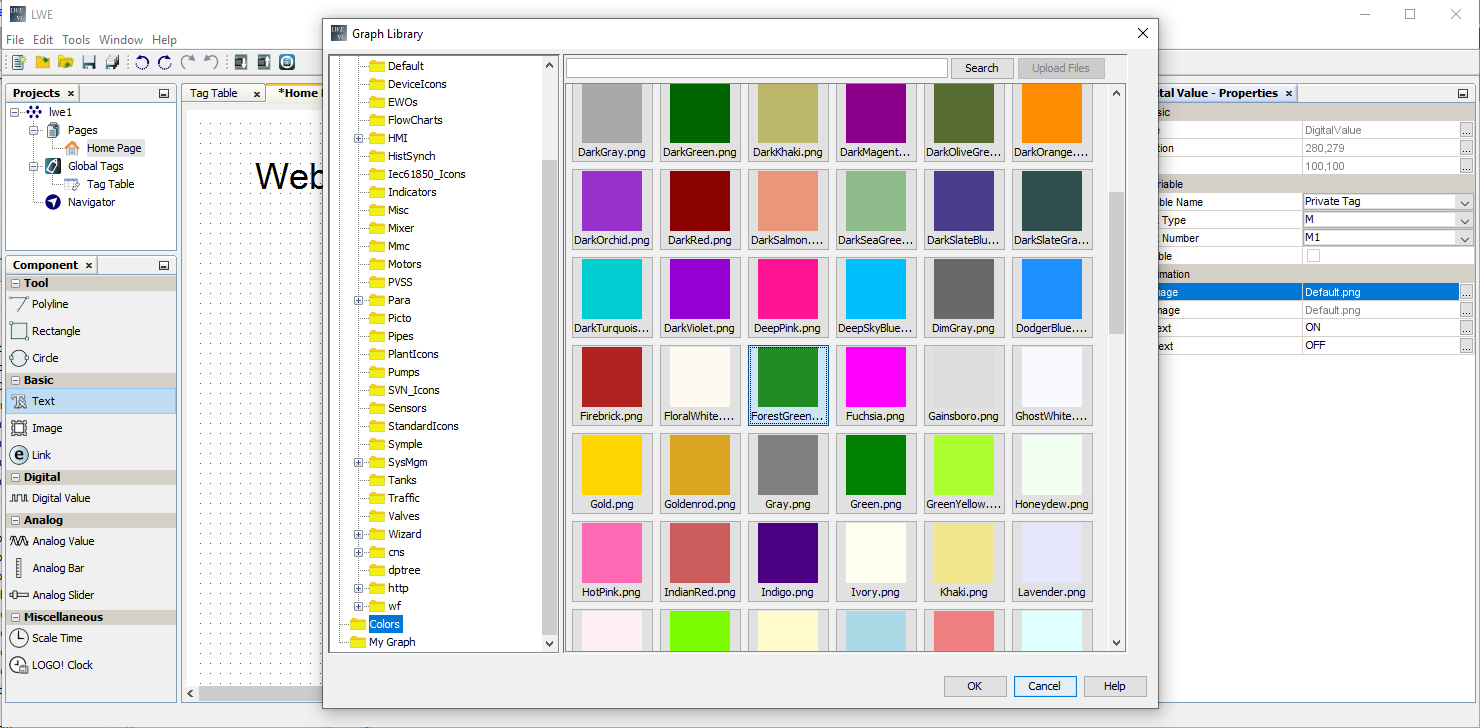The image size is (1480, 728).
Task: Collapse the Tool section in Component panel
Action: pyautogui.click(x=15, y=283)
